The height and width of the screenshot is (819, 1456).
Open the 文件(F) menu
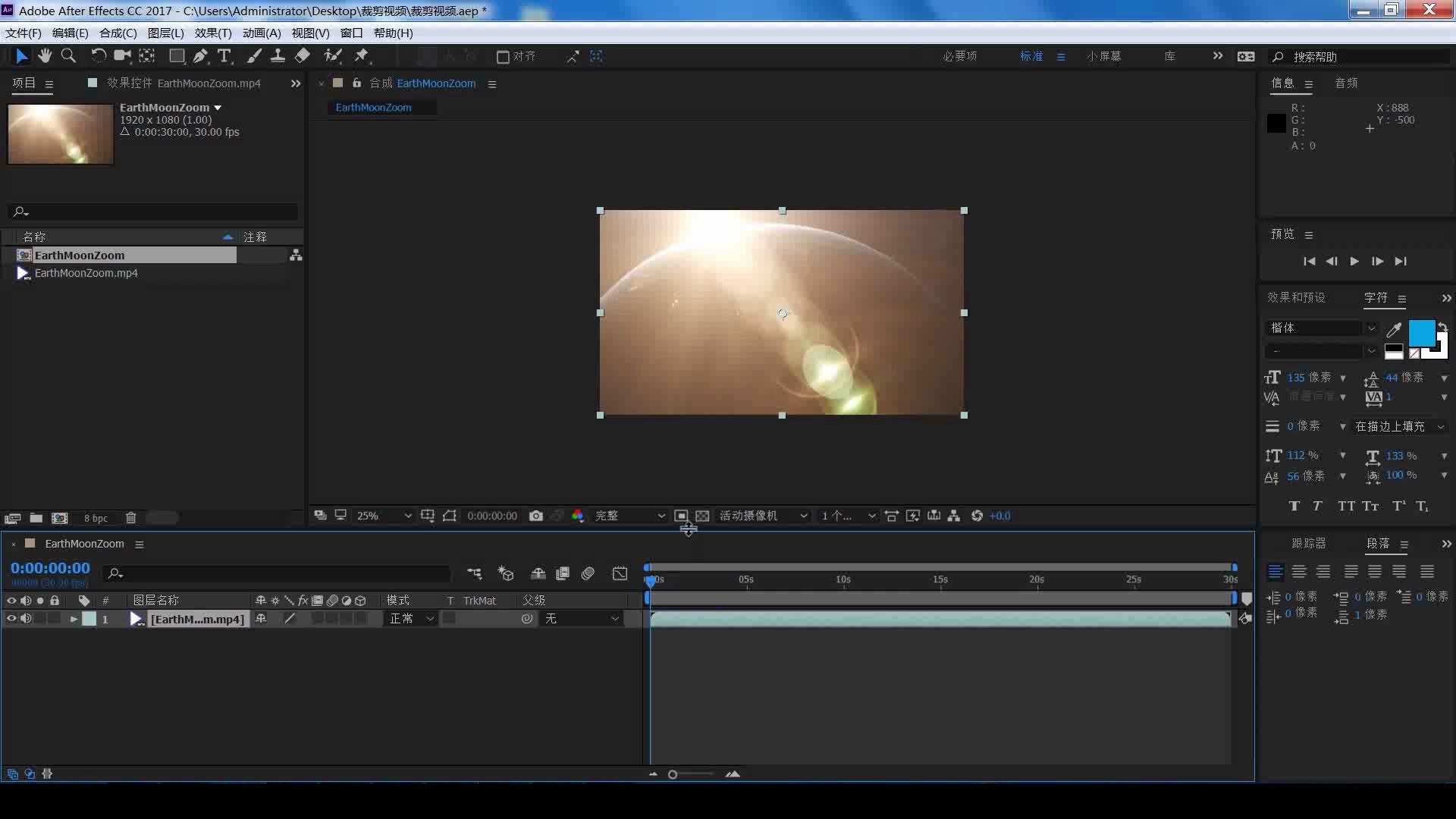tap(24, 33)
